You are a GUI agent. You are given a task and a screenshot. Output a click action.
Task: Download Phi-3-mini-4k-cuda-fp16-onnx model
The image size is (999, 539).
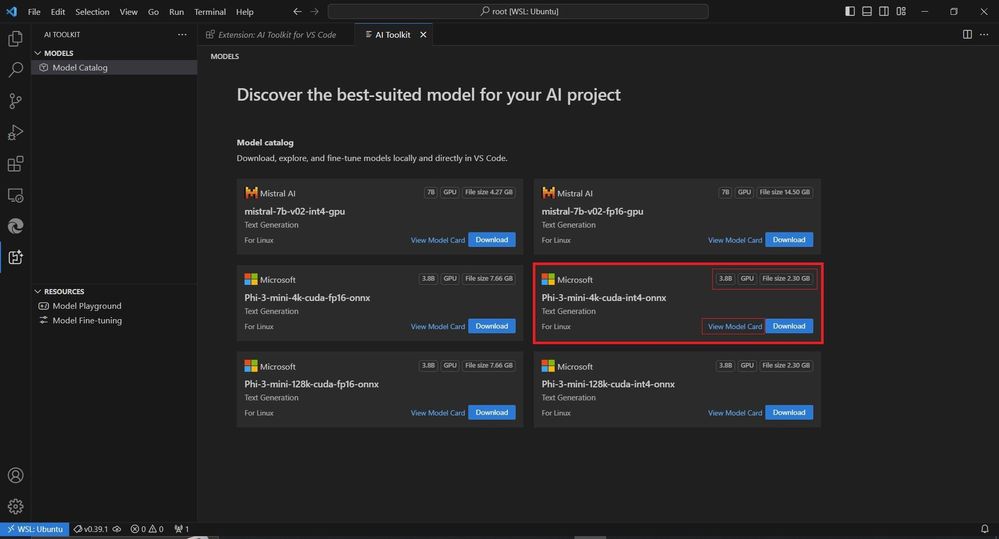click(492, 326)
